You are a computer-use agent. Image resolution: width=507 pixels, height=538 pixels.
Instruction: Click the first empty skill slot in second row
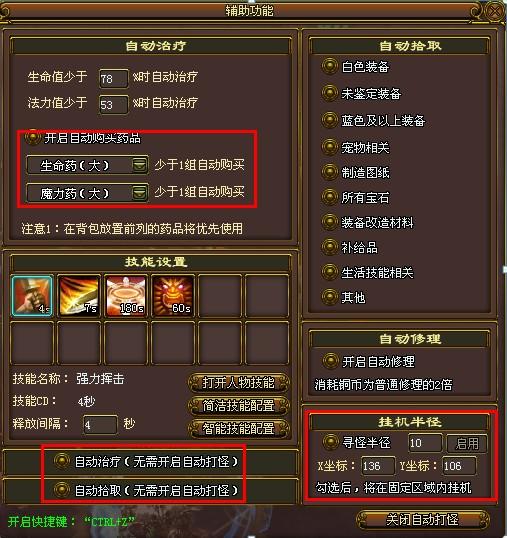[x=32, y=343]
